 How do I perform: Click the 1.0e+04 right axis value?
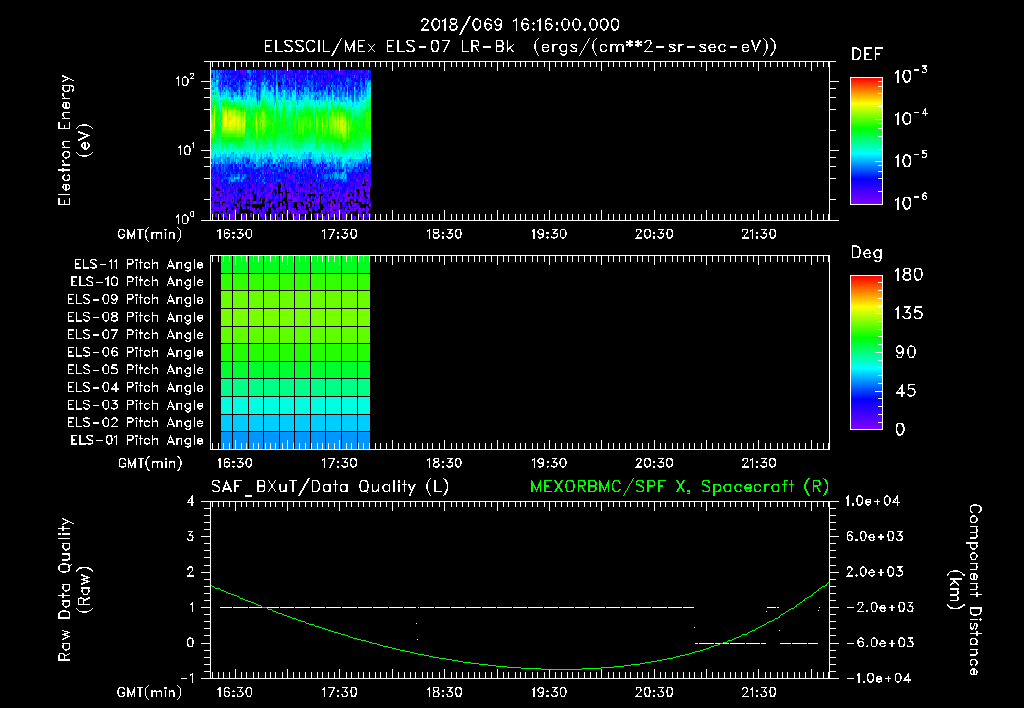click(872, 501)
